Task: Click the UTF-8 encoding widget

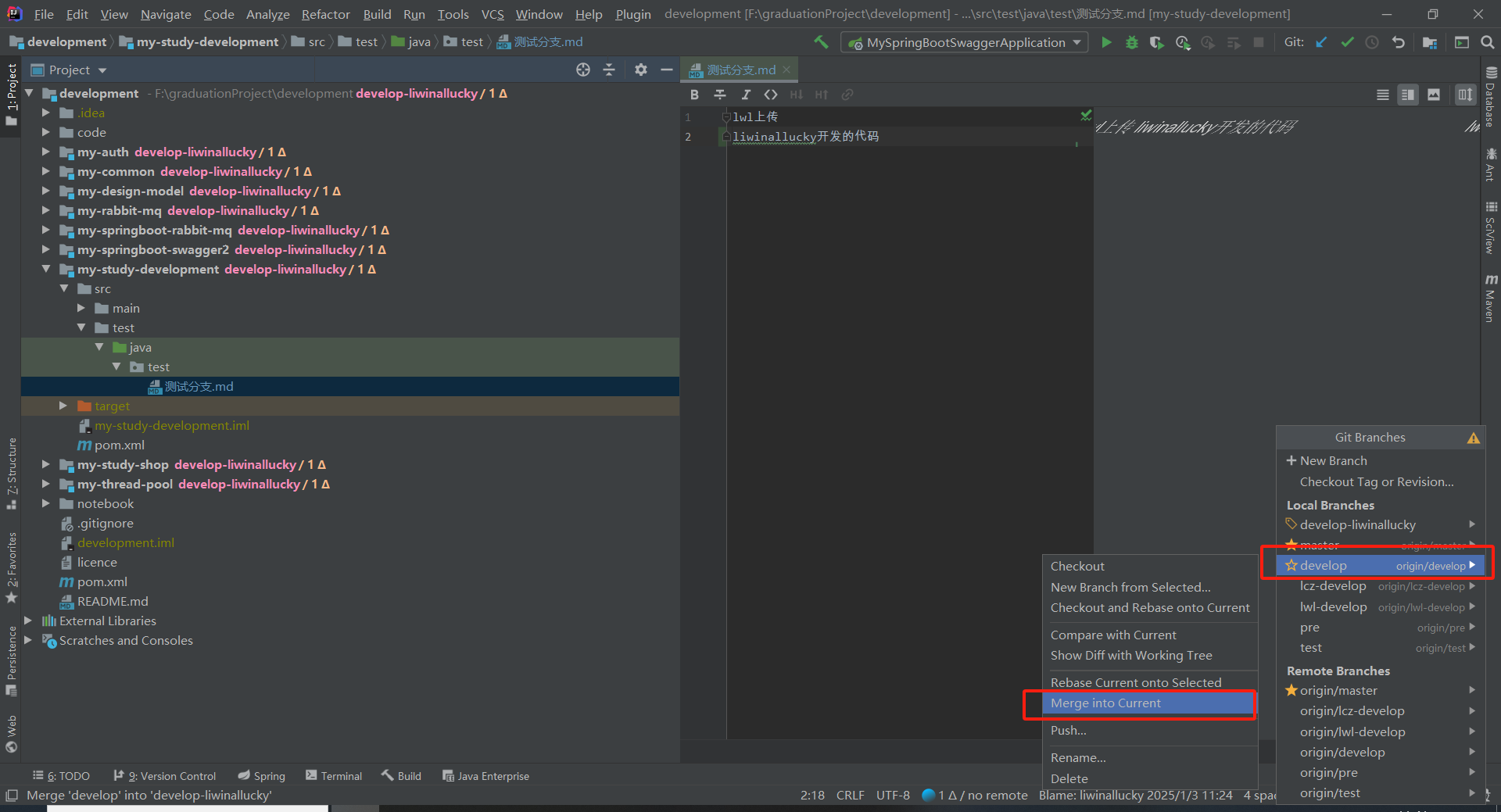Action: pos(893,796)
